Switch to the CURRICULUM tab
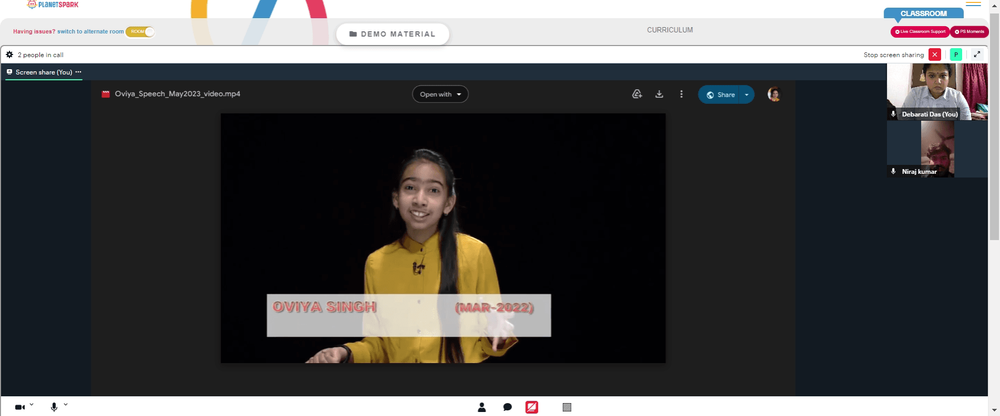1000x416 pixels. [x=670, y=30]
